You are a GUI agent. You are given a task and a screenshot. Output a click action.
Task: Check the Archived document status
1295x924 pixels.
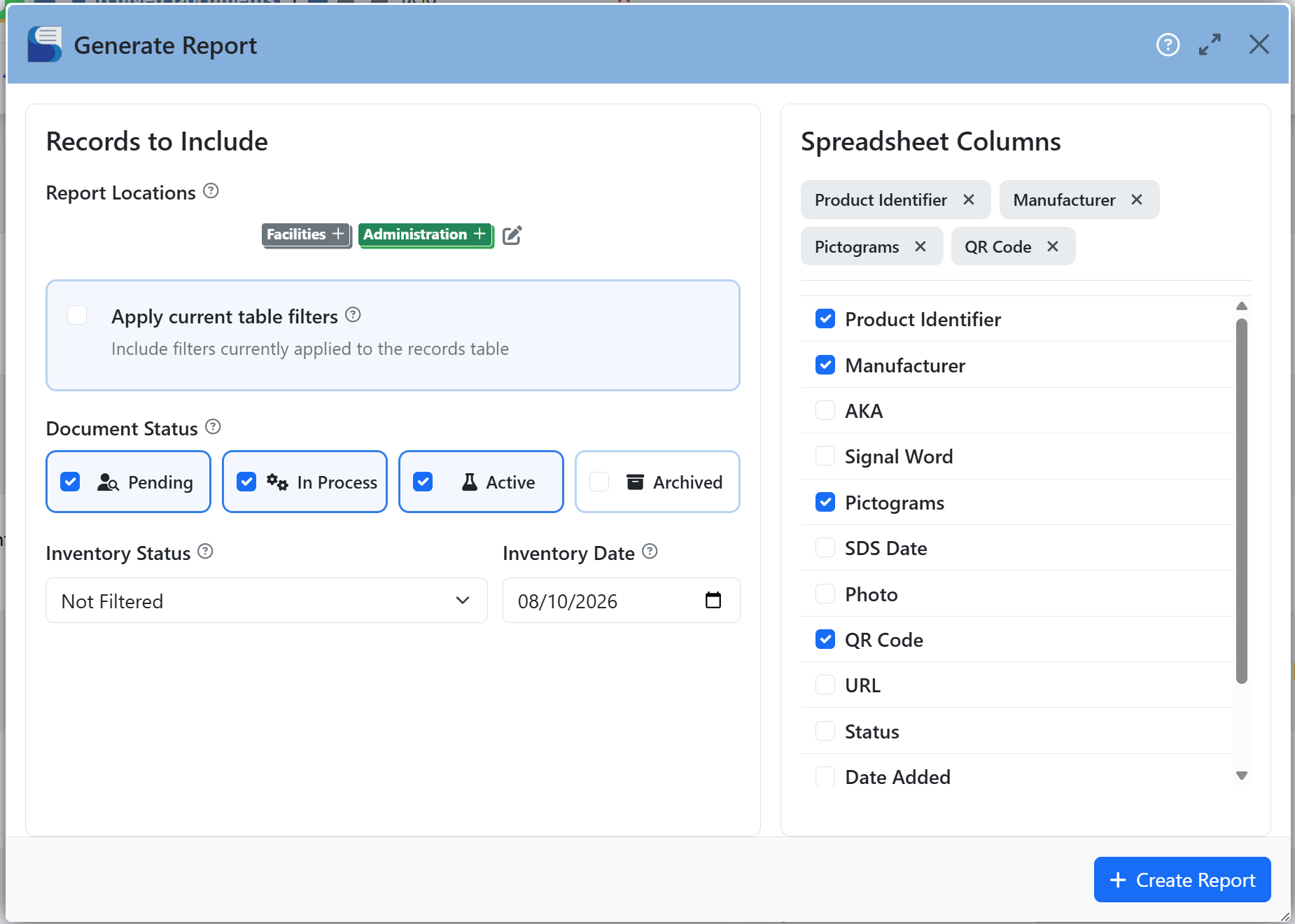coord(599,482)
